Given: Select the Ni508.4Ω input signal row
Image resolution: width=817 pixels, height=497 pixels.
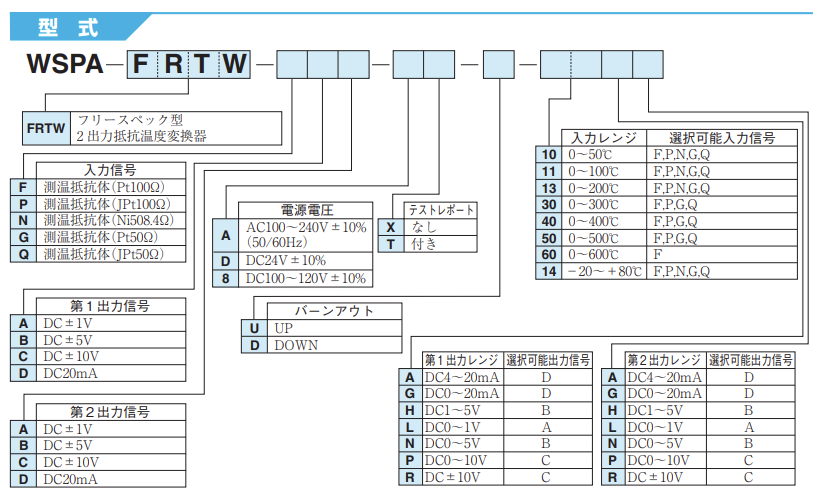Looking at the screenshot, I should (110, 220).
